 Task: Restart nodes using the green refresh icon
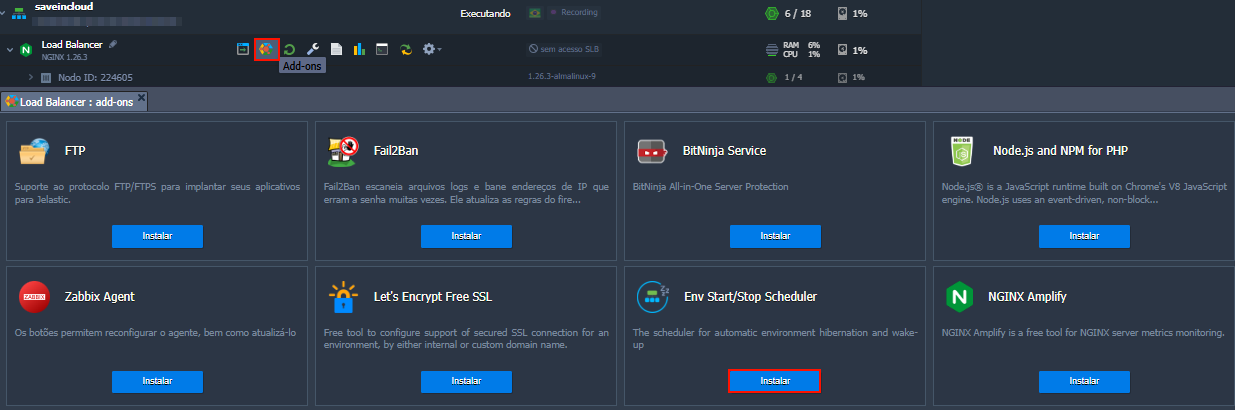289,49
